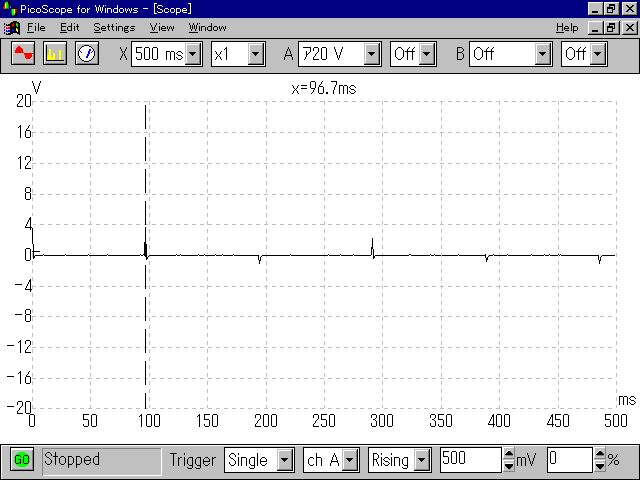640x480 pixels.
Task: Start capture with the green GO button
Action: pos(22,460)
